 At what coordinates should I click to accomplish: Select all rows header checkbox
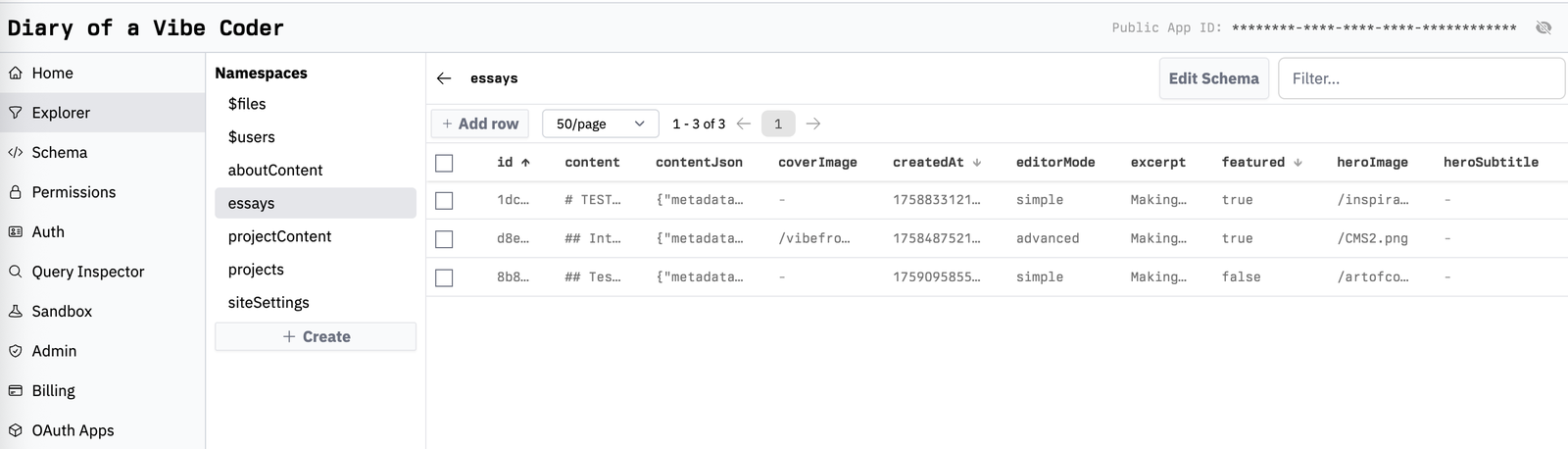point(444,163)
